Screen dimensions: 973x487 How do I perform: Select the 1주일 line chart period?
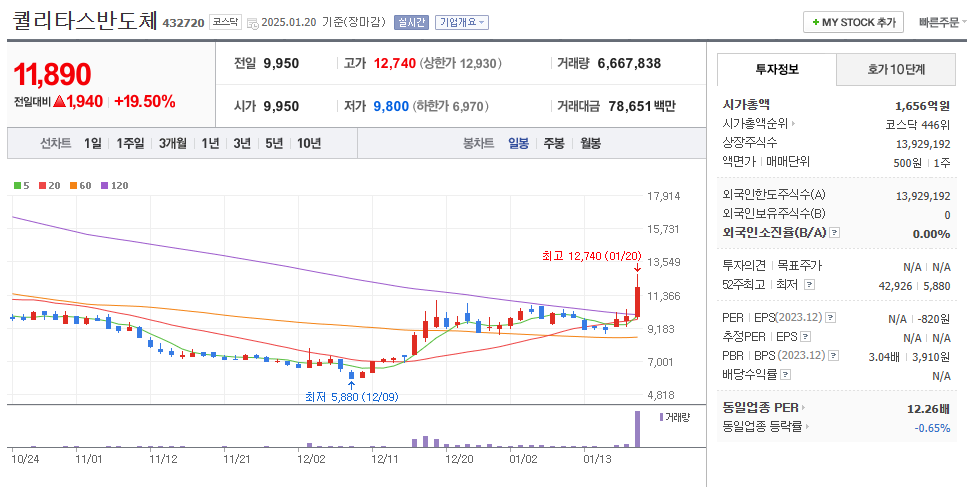[130, 143]
